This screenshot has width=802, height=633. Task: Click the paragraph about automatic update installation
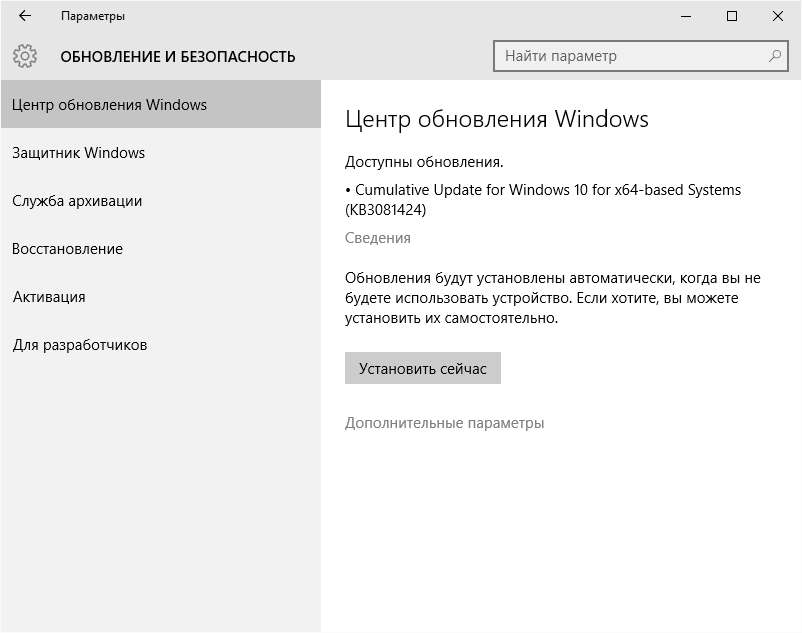tap(552, 298)
